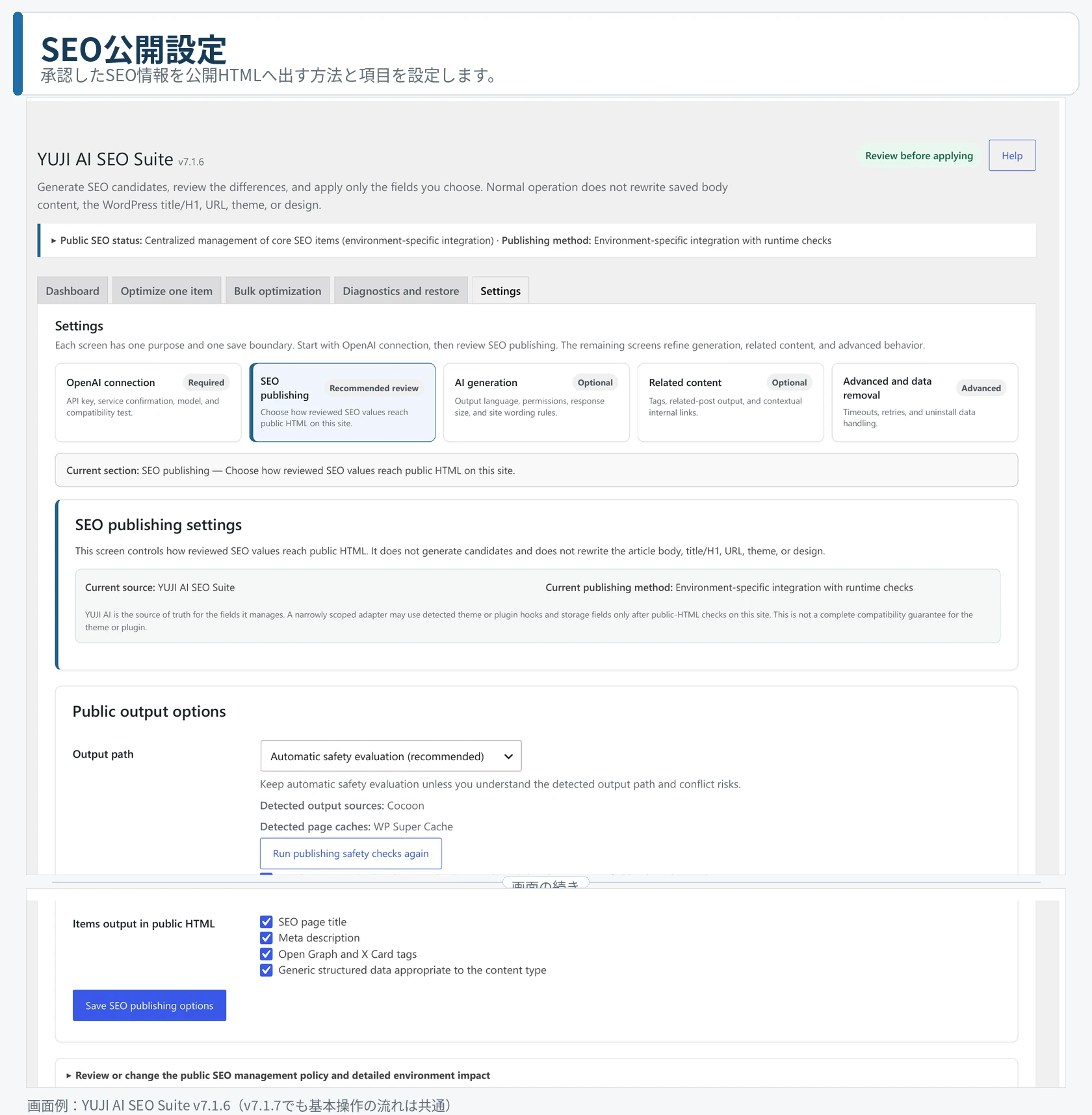Select the Settings tab
This screenshot has width=1092, height=1115.
[500, 290]
